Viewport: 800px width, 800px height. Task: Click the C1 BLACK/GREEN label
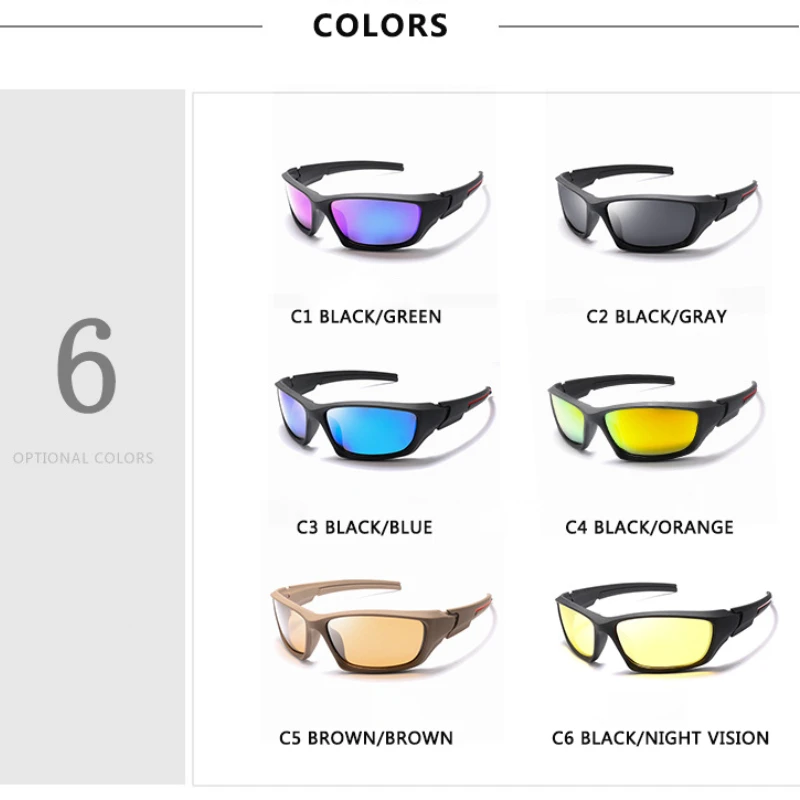point(366,316)
